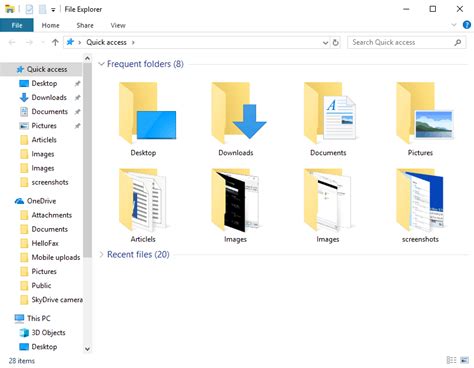Switch to large thumbnails view icon

(464, 360)
